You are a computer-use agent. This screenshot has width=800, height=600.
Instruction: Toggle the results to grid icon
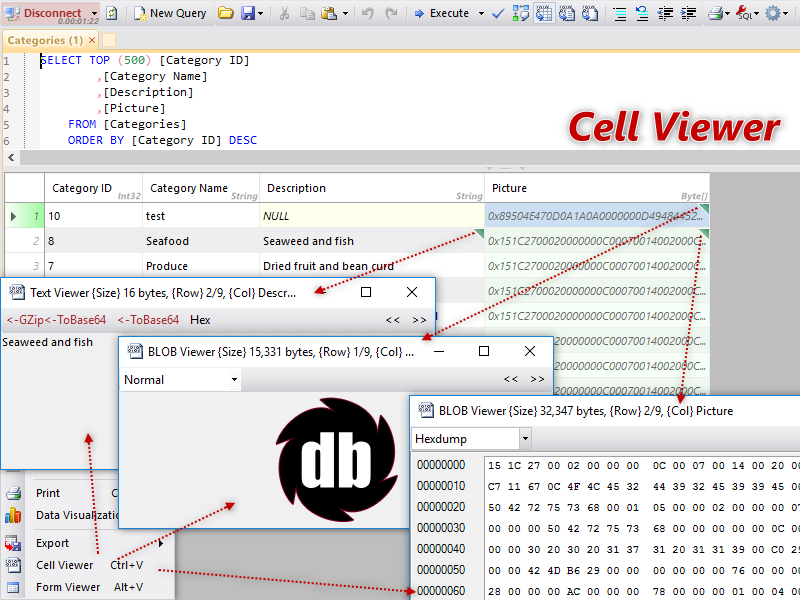coord(544,14)
